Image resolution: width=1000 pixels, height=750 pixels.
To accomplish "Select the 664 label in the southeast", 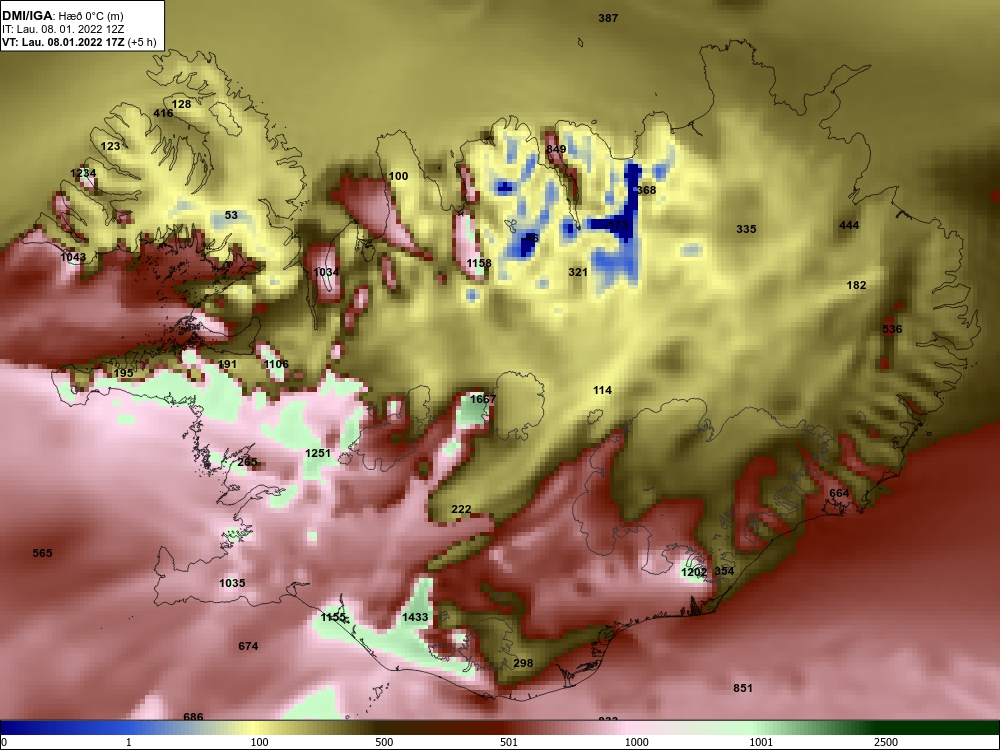I will [839, 494].
